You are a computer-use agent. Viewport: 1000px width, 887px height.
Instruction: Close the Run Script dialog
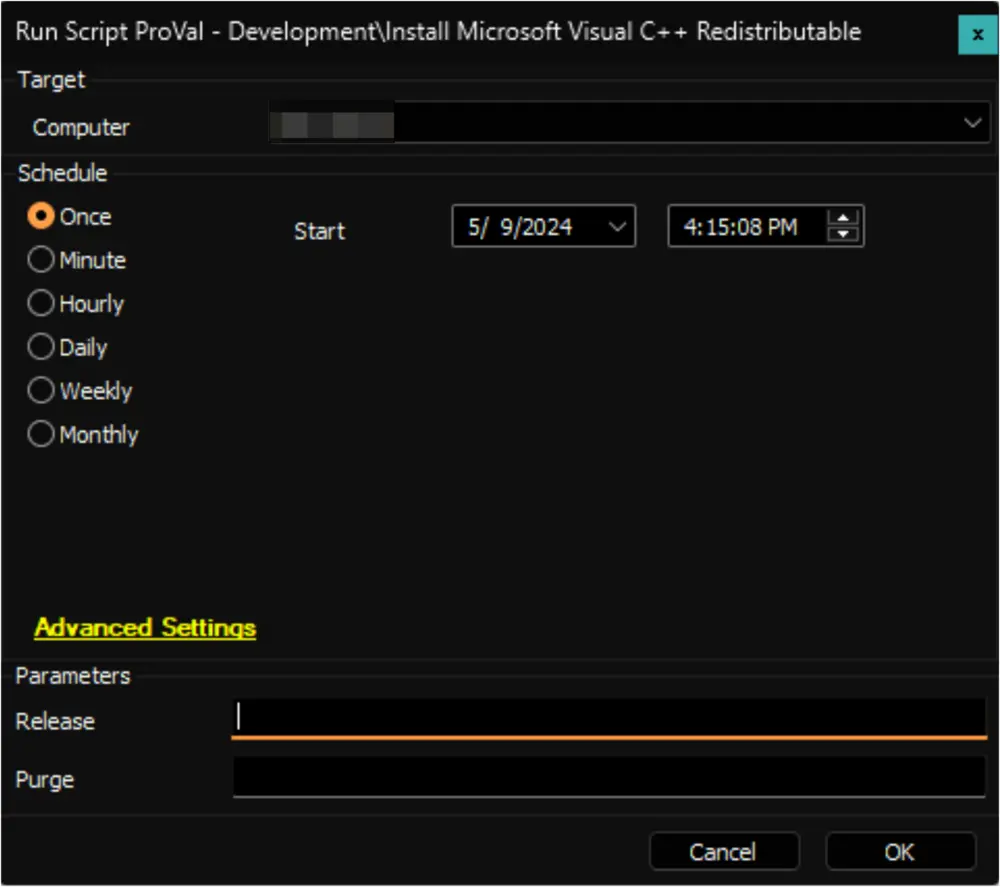[x=977, y=34]
